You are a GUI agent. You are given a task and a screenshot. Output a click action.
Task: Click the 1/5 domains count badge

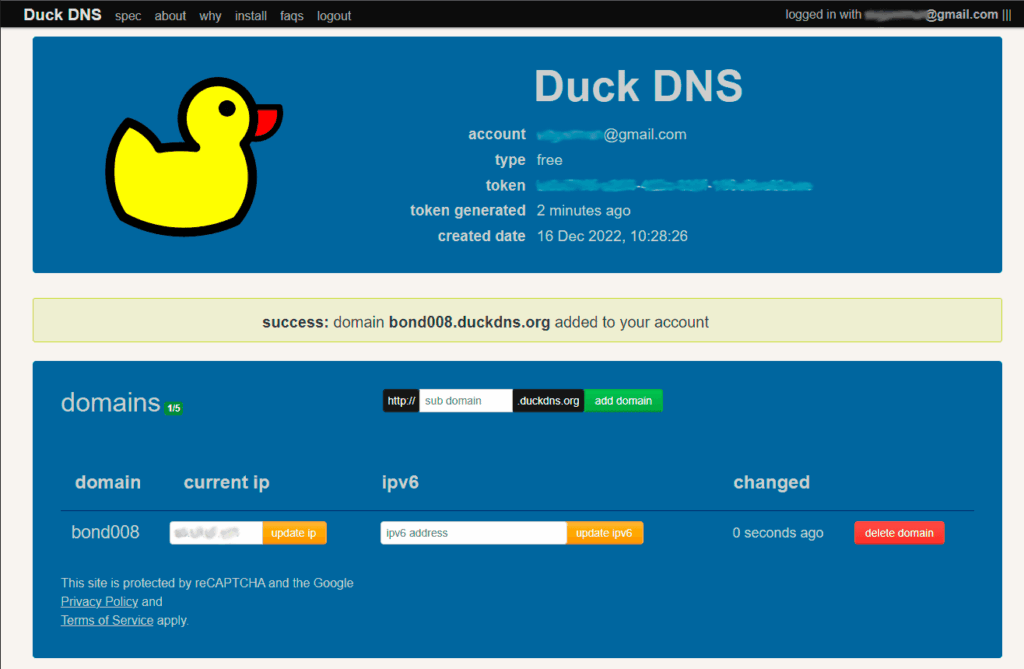pos(174,408)
